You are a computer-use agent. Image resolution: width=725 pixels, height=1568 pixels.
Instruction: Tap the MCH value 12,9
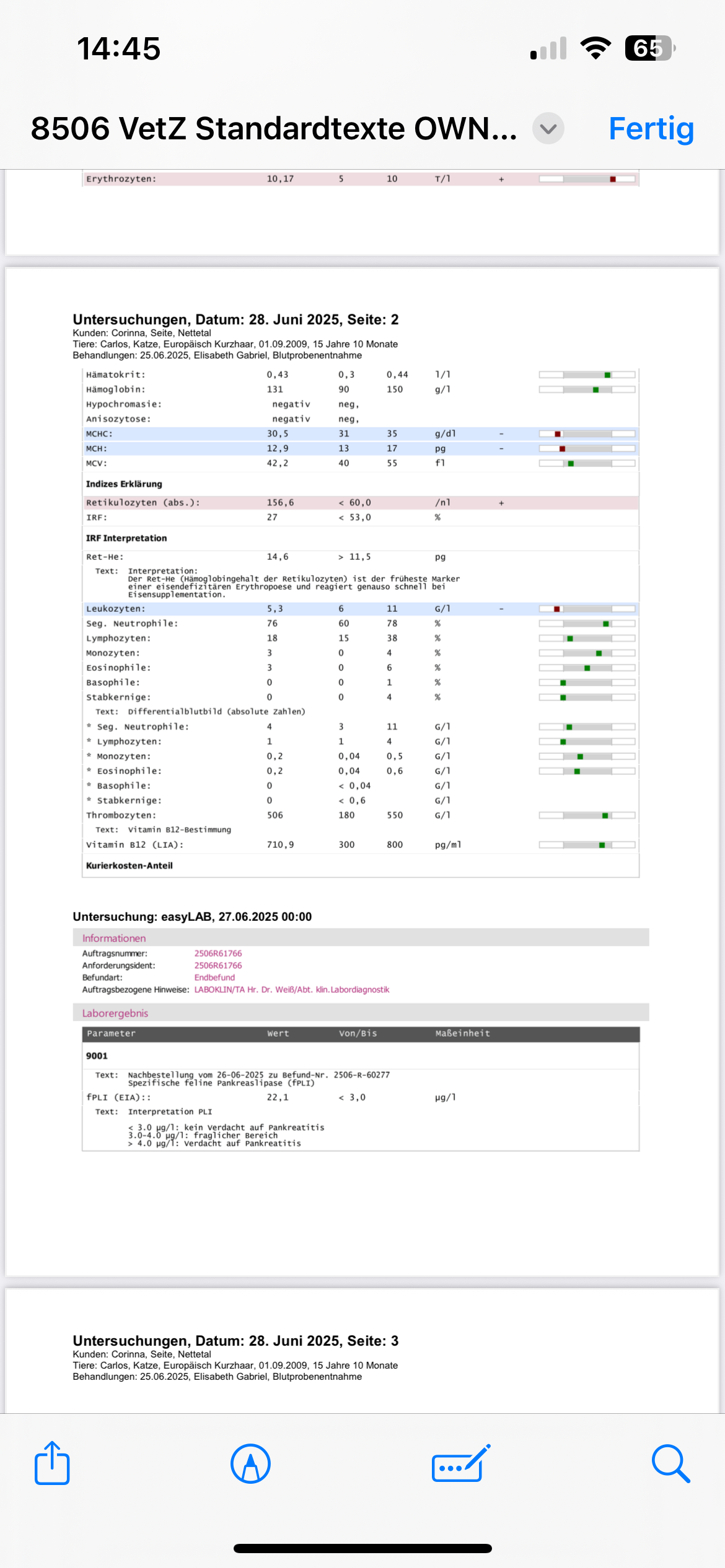(278, 448)
